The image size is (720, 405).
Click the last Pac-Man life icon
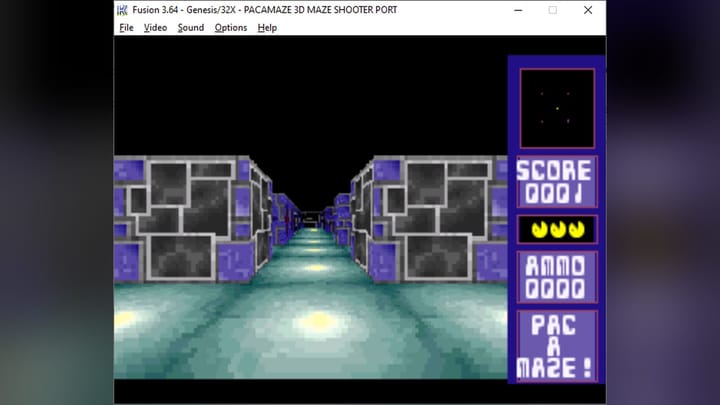576,230
